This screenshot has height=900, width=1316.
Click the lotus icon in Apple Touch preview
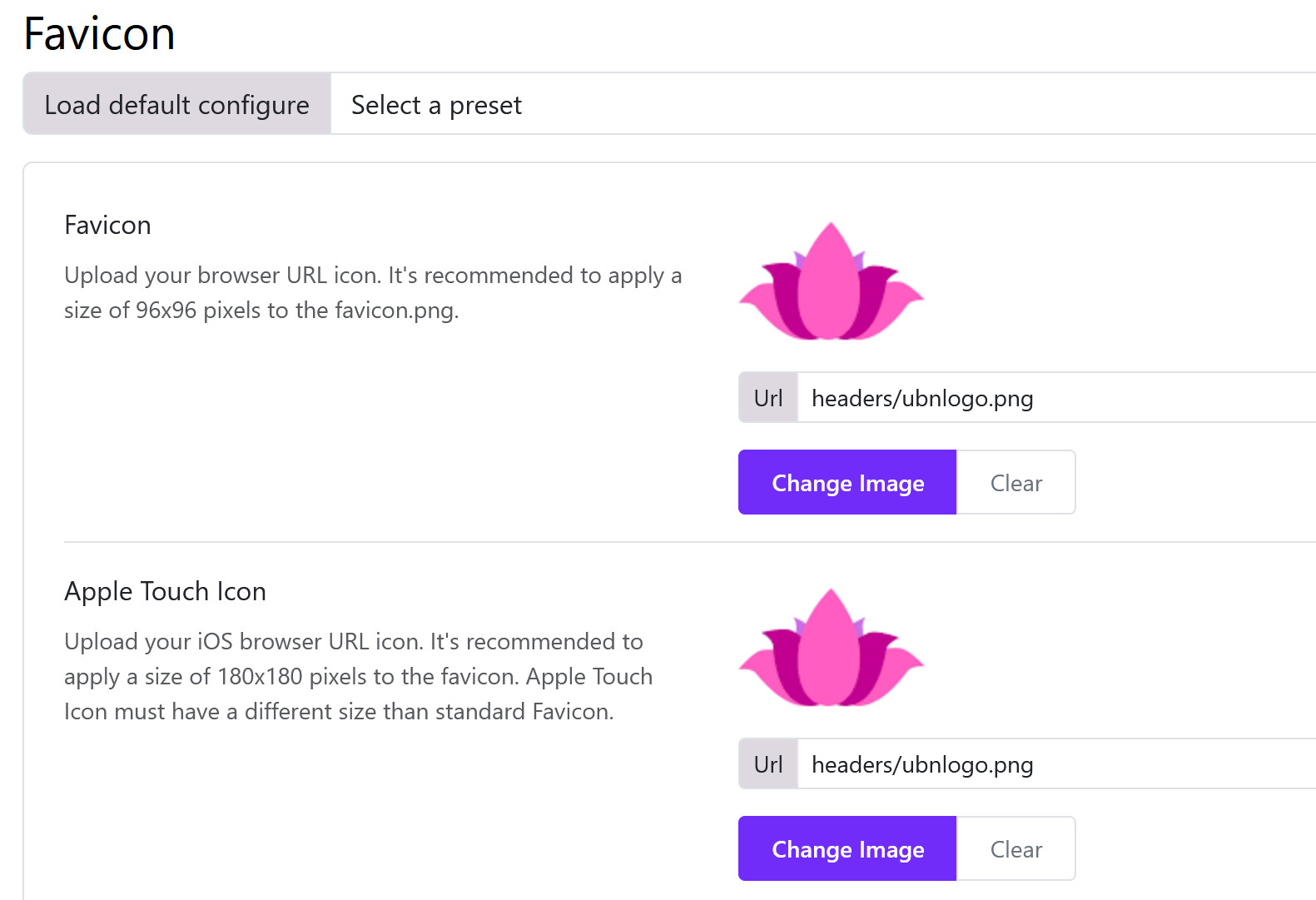tap(831, 649)
